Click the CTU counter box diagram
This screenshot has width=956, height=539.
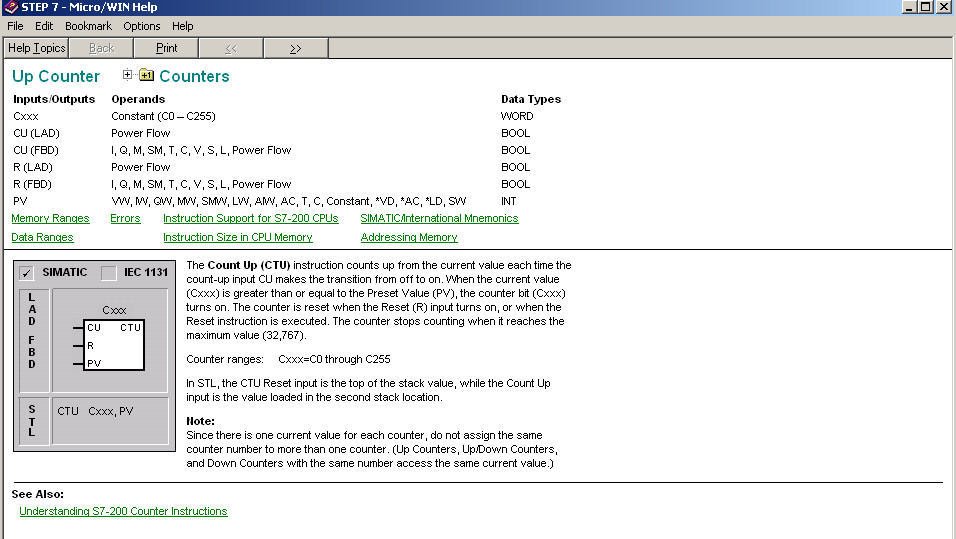click(x=113, y=344)
